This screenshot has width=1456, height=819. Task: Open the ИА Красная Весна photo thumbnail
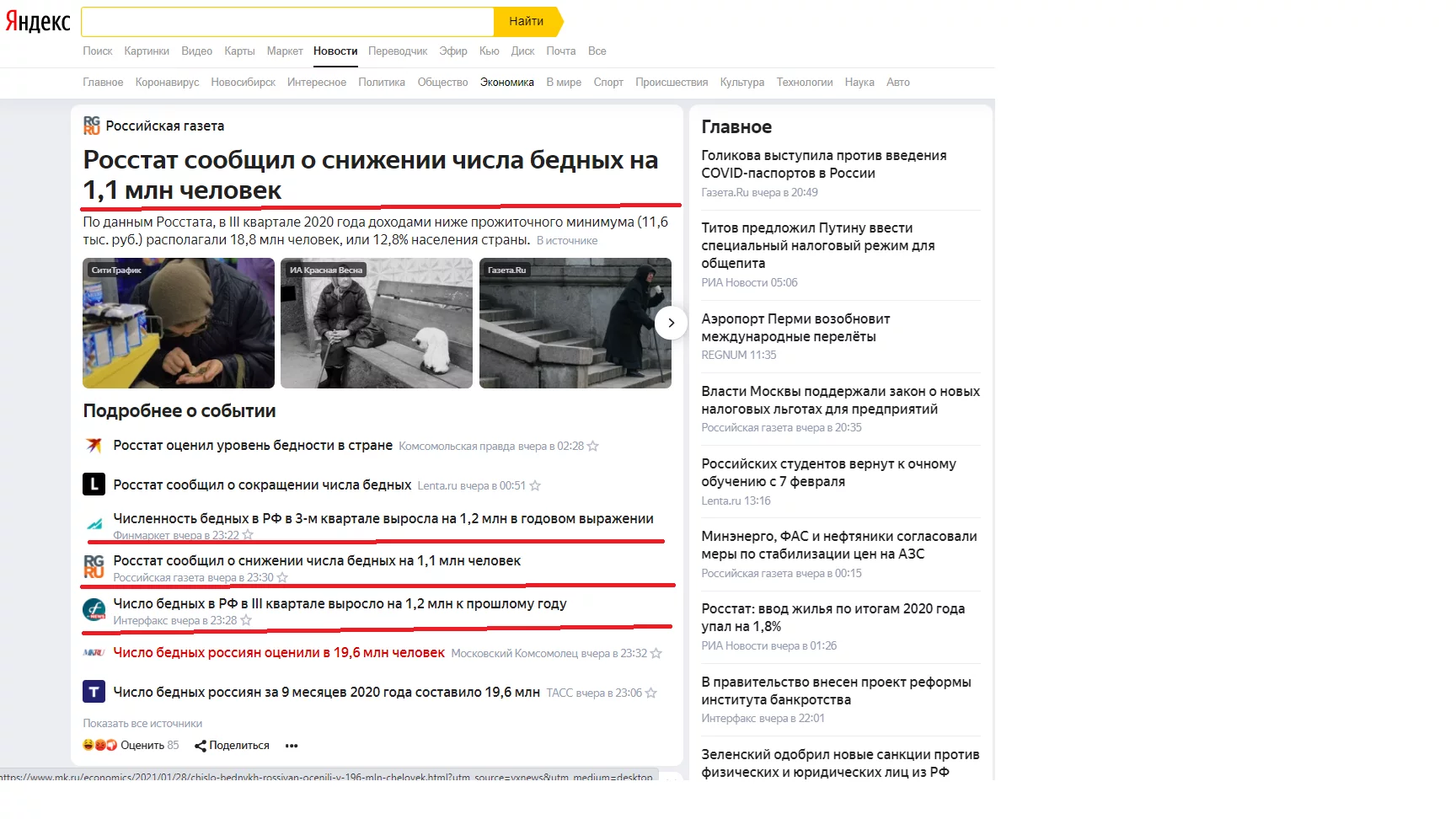point(377,323)
